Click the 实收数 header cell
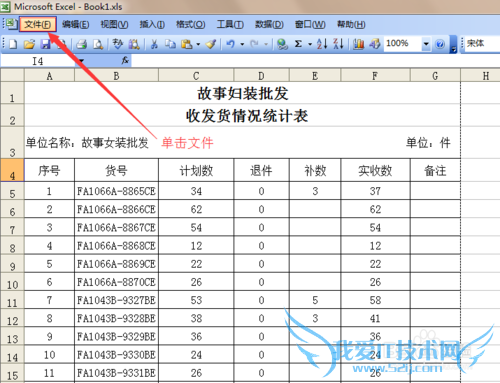The image size is (500, 383). [x=375, y=170]
